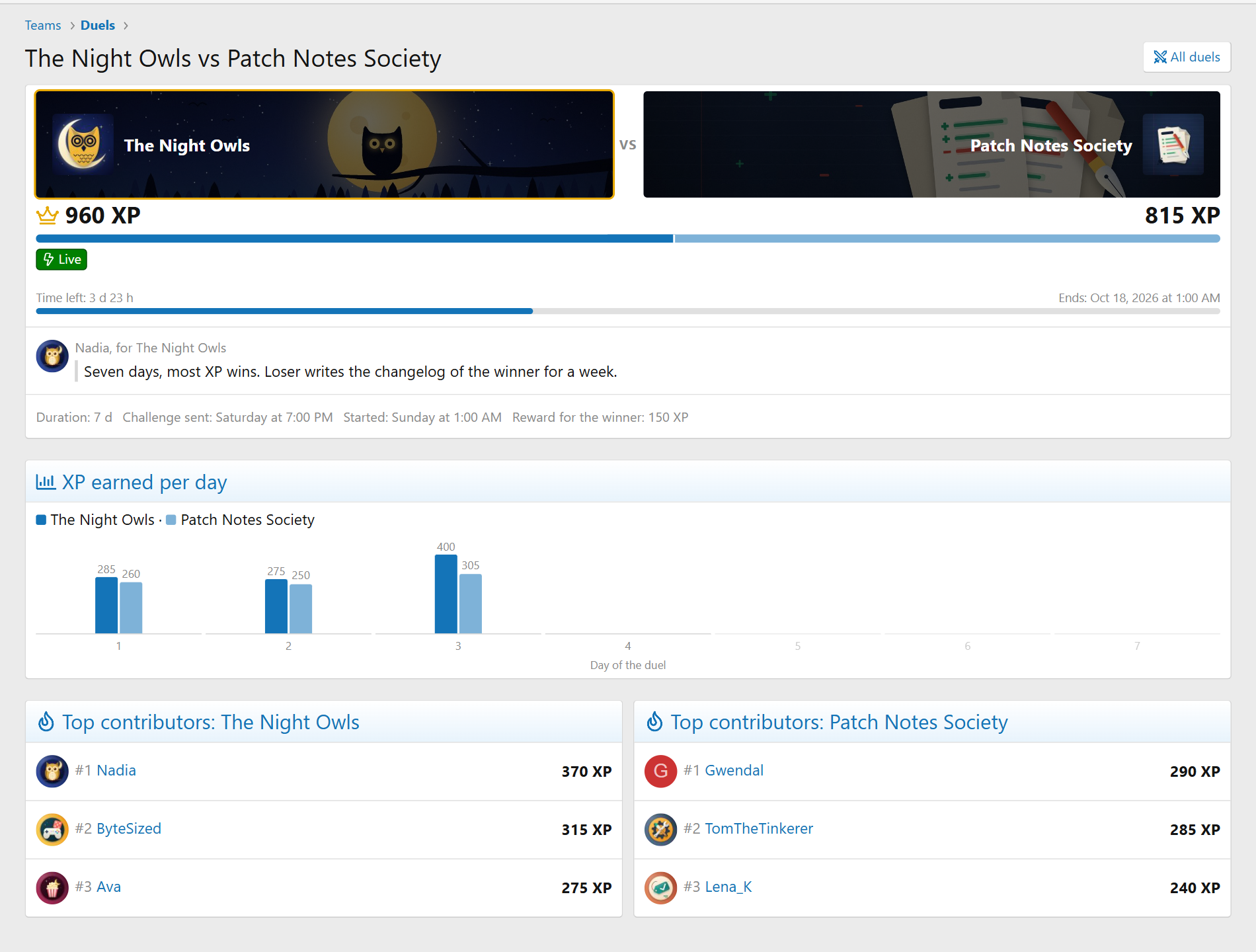This screenshot has width=1256, height=952.
Task: Click 'Reward for the winner: 150 XP' text
Action: [600, 417]
